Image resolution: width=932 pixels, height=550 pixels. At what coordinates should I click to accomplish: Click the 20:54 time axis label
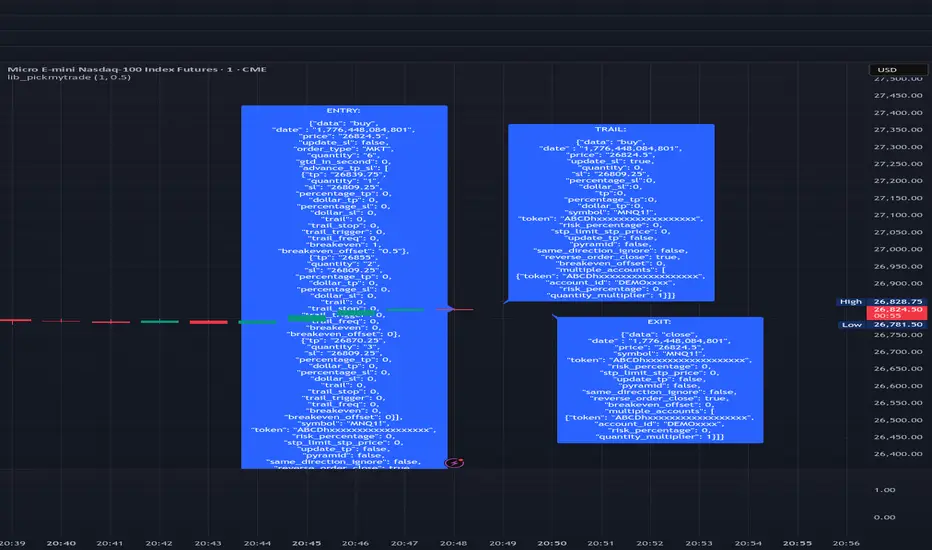[x=748, y=543]
